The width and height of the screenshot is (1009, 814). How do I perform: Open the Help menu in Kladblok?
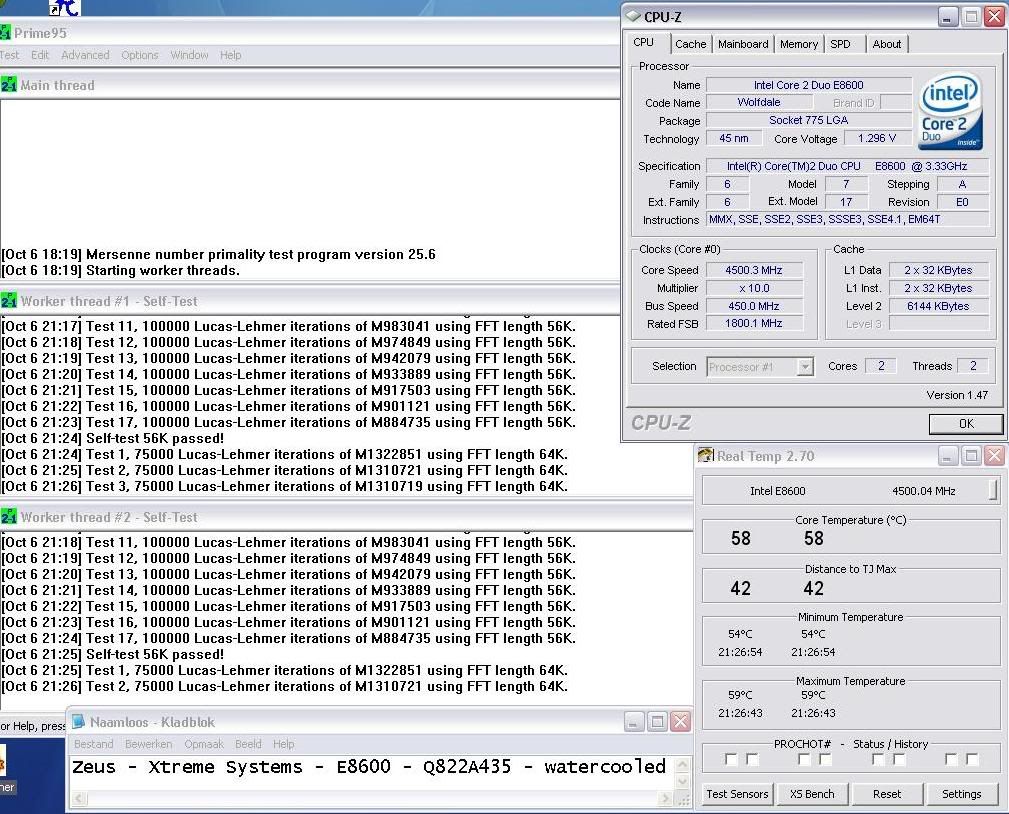(283, 744)
